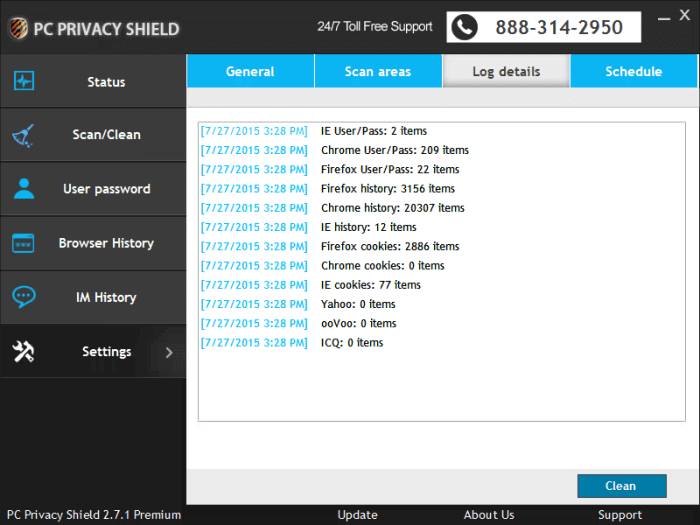Viewport: 700px width, 525px height.
Task: Select the 'IE User/Pass: 2 items' log entry
Action: 374,131
